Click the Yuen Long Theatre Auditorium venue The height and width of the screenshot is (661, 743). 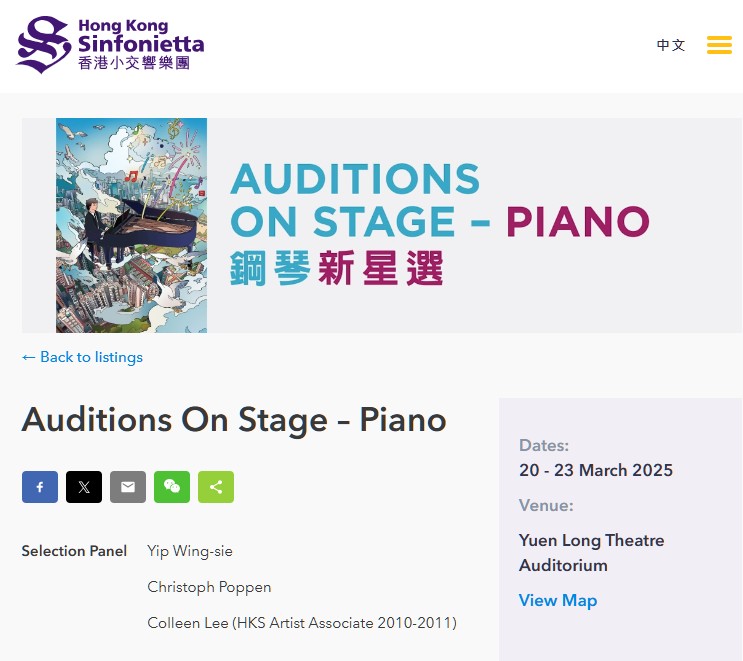coord(591,553)
